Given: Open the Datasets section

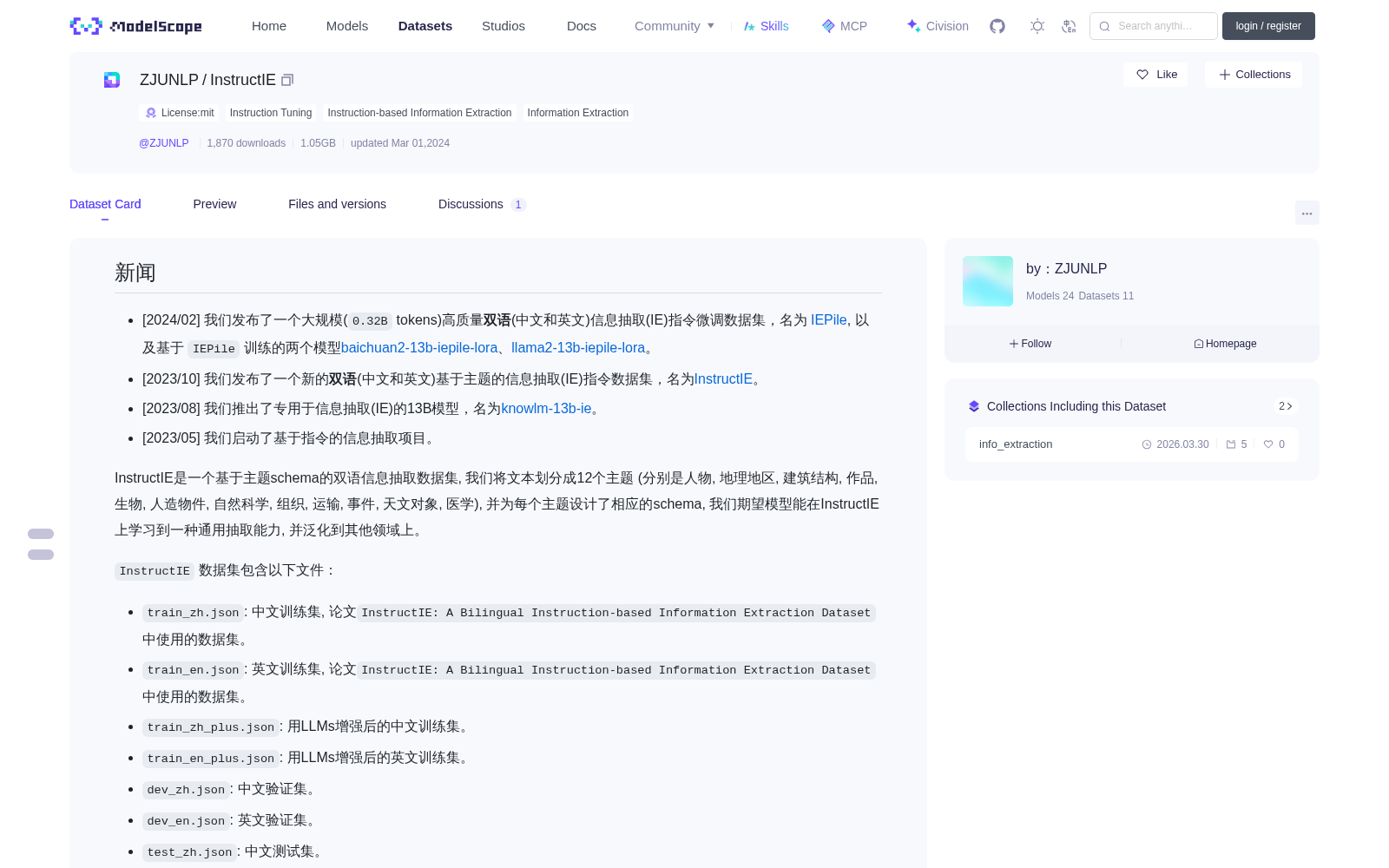Looking at the screenshot, I should [425, 26].
